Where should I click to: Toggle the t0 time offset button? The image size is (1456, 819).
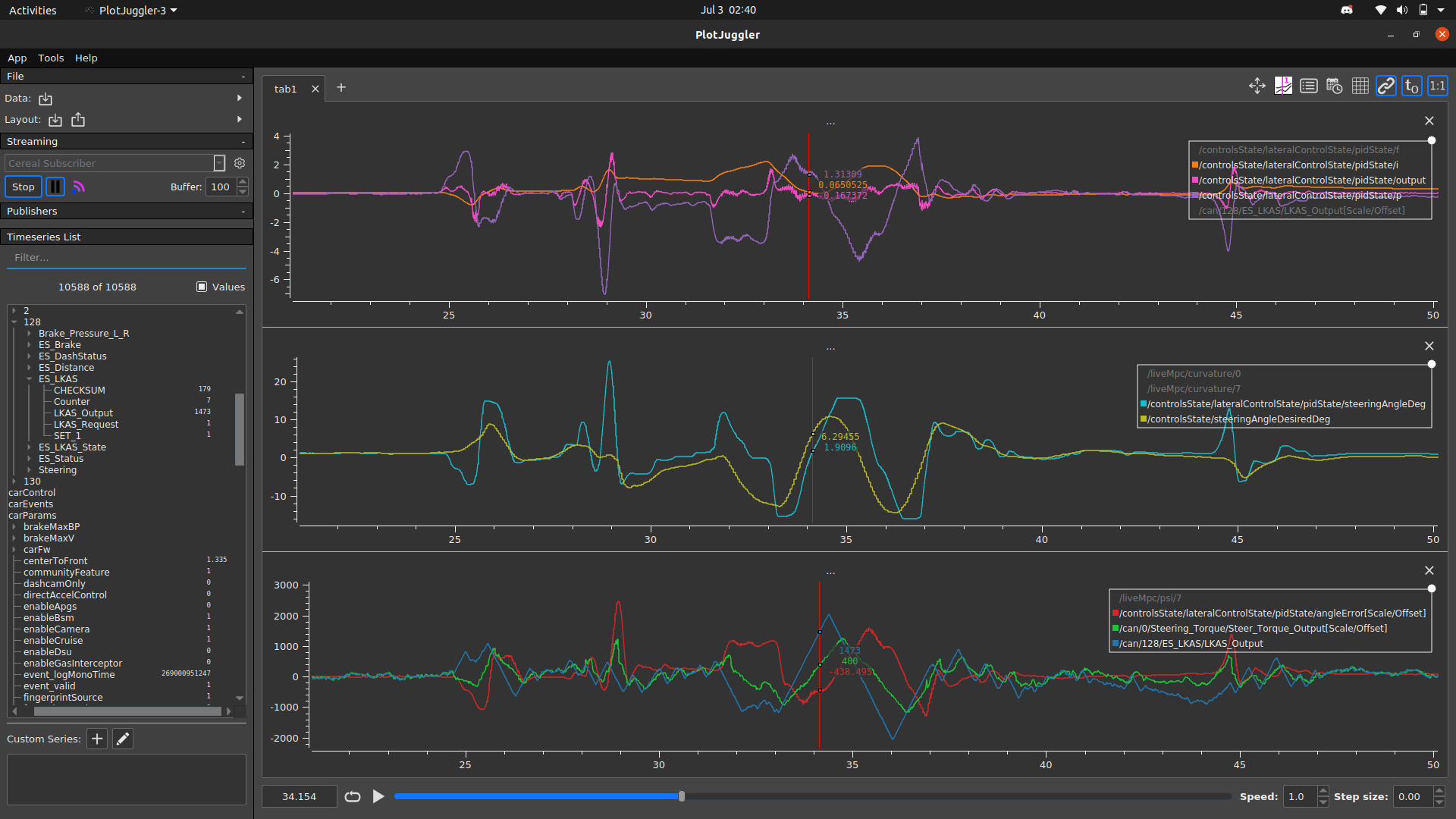1412,86
